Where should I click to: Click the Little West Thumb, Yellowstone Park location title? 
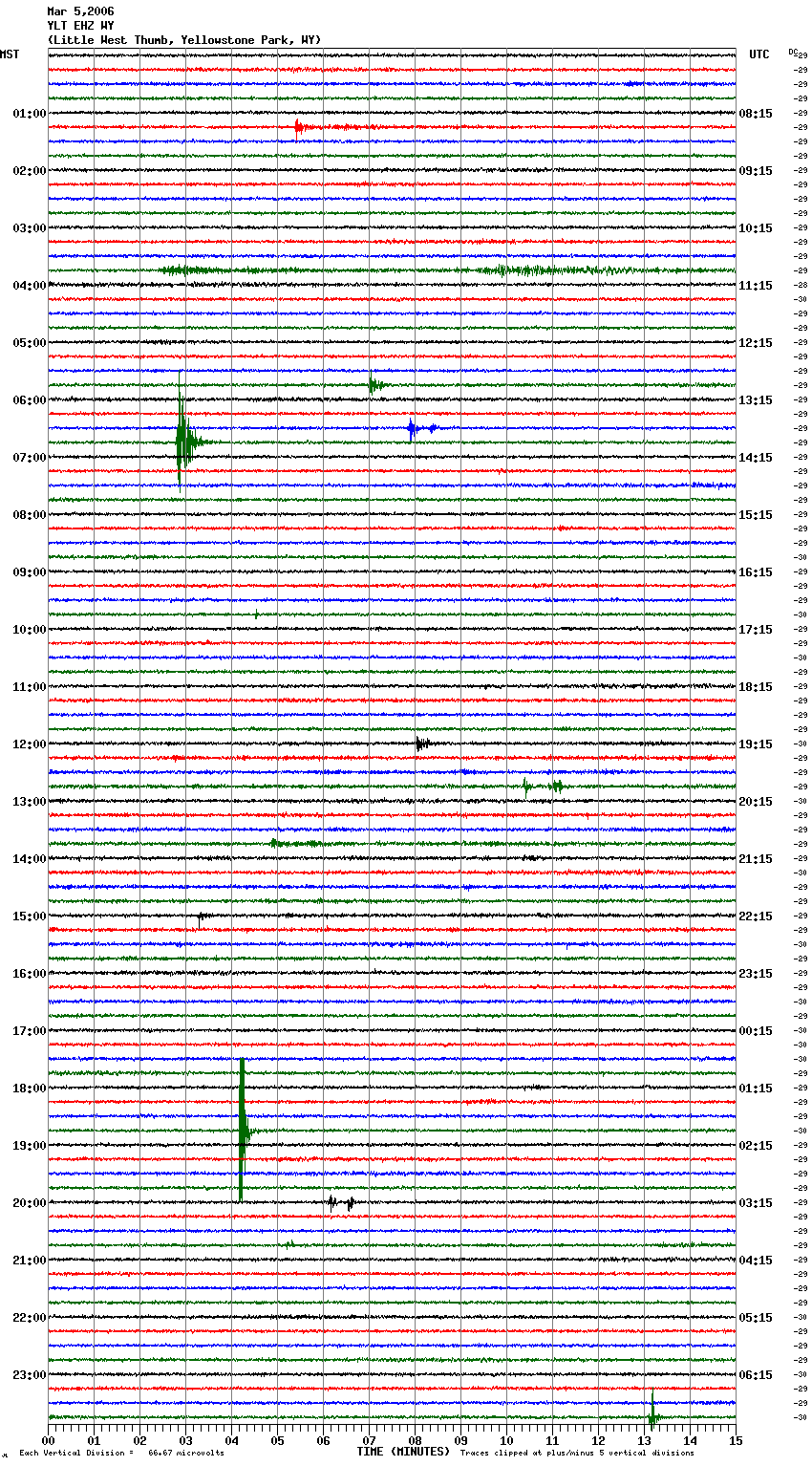click(x=184, y=40)
